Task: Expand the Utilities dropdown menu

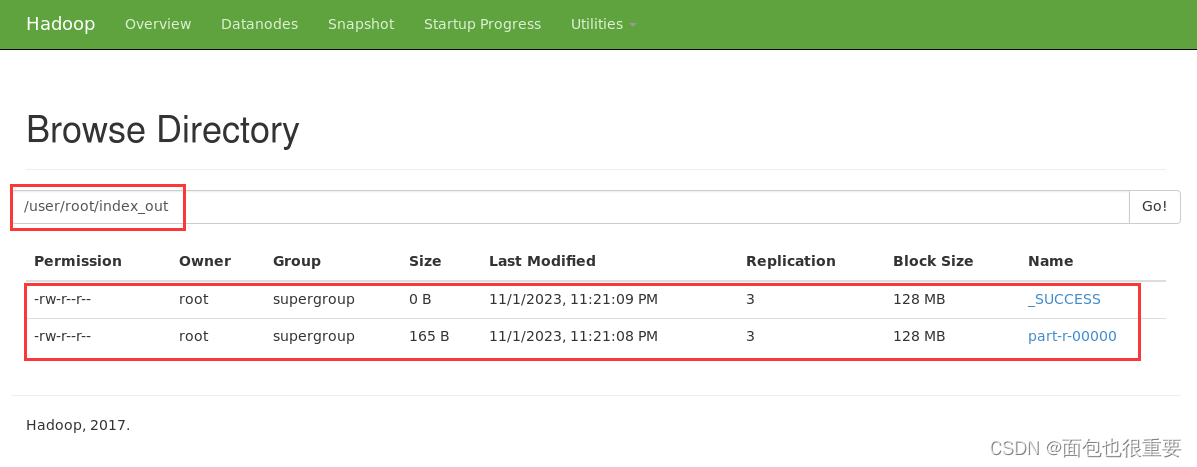Action: pyautogui.click(x=603, y=24)
